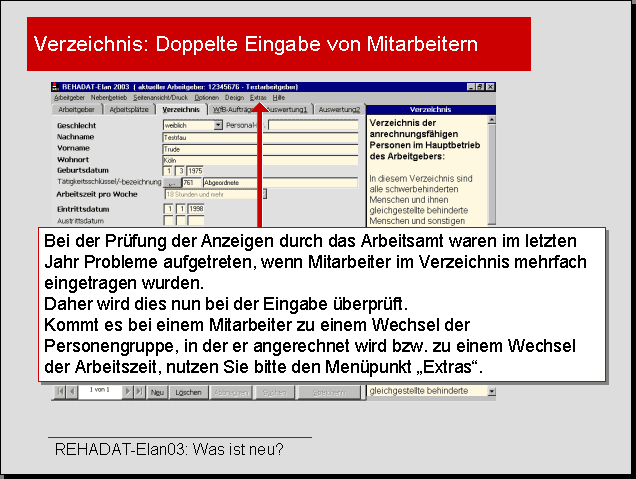
Task: Open the Geschlecht dropdown showing weiblich
Action: point(218,125)
